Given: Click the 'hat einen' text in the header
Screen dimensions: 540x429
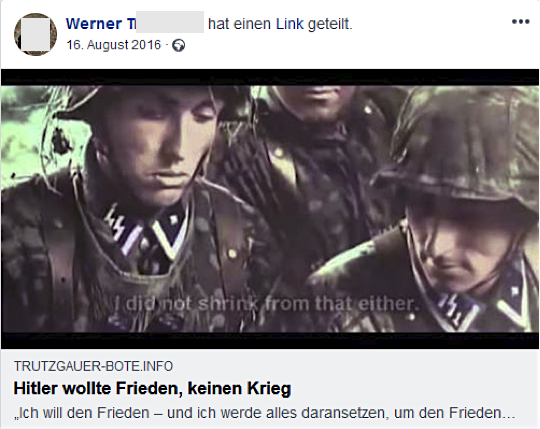Looking at the screenshot, I should point(240,24).
